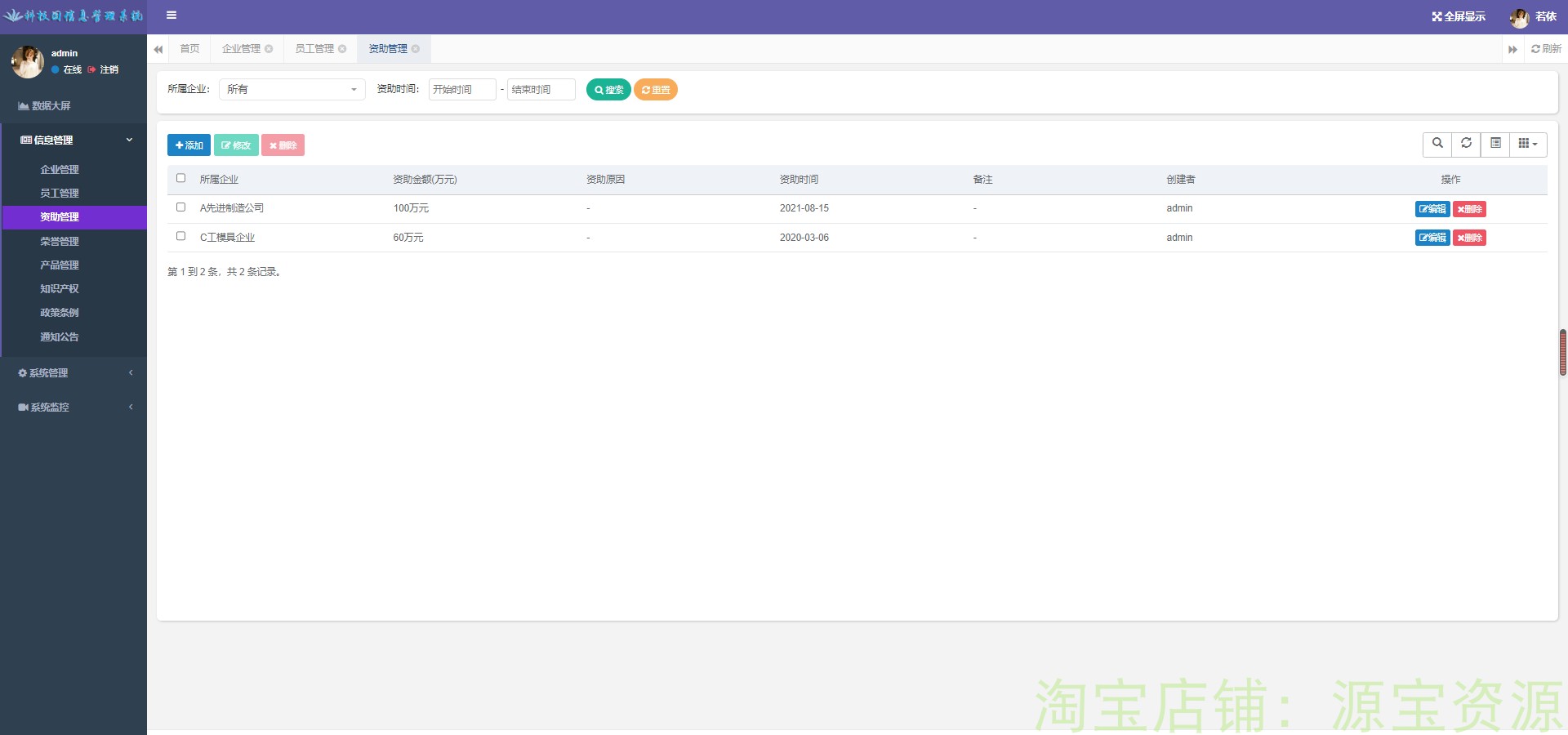Image resolution: width=1568 pixels, height=735 pixels.
Task: Toggle the sidebar hamburger menu
Action: [171, 15]
